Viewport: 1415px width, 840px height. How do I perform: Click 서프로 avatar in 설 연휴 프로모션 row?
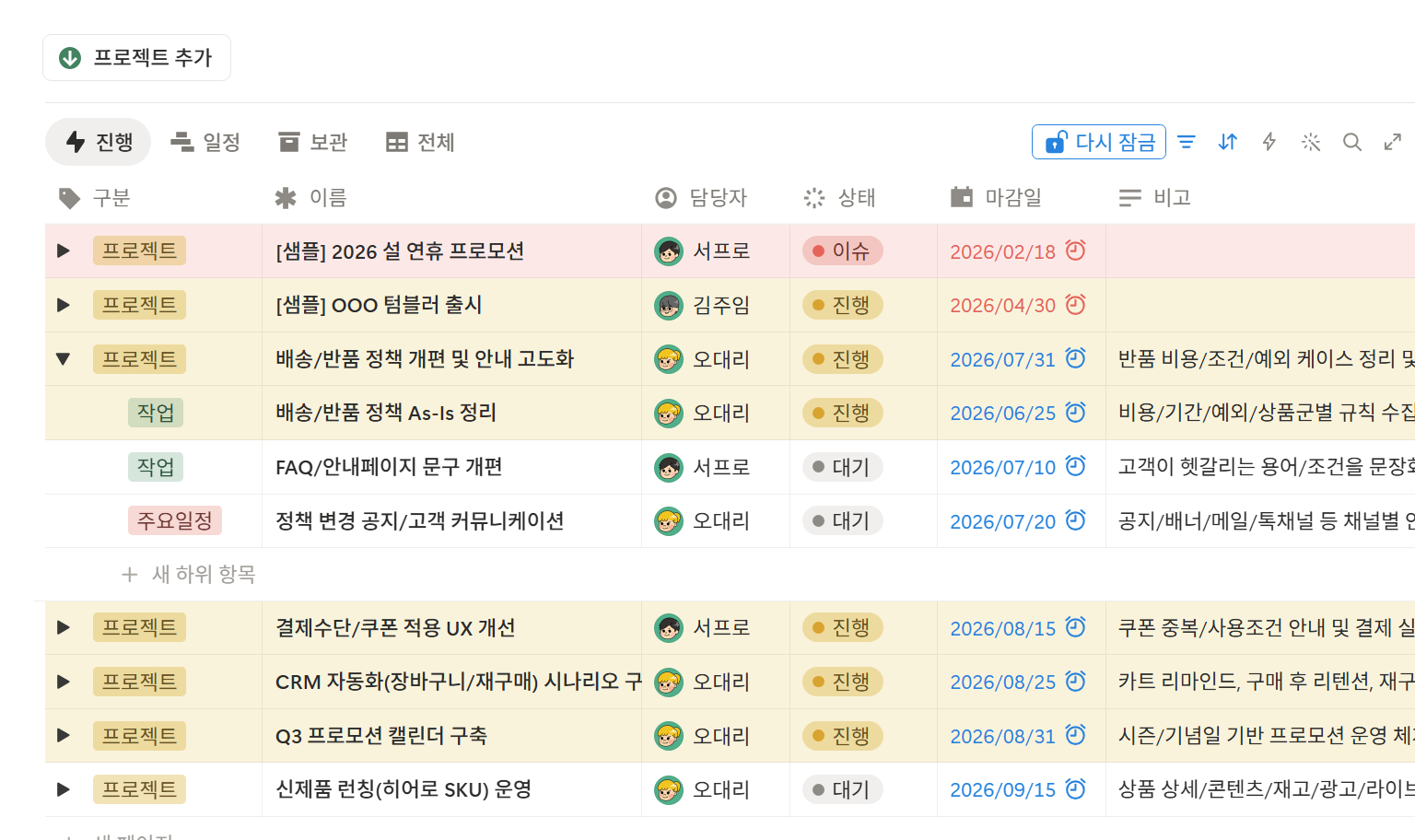[x=669, y=251]
